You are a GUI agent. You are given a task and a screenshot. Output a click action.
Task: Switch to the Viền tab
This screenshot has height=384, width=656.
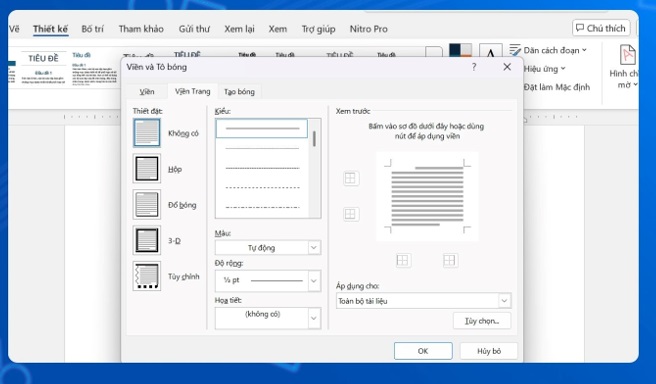[x=147, y=92]
